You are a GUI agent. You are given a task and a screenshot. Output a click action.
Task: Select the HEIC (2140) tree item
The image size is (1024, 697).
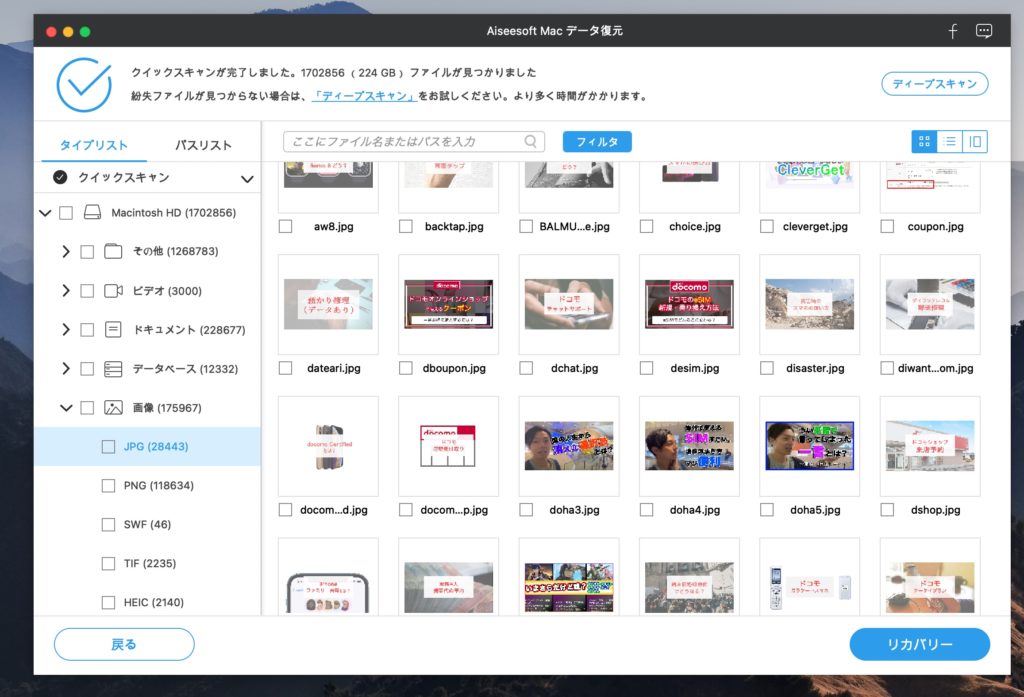[148, 602]
